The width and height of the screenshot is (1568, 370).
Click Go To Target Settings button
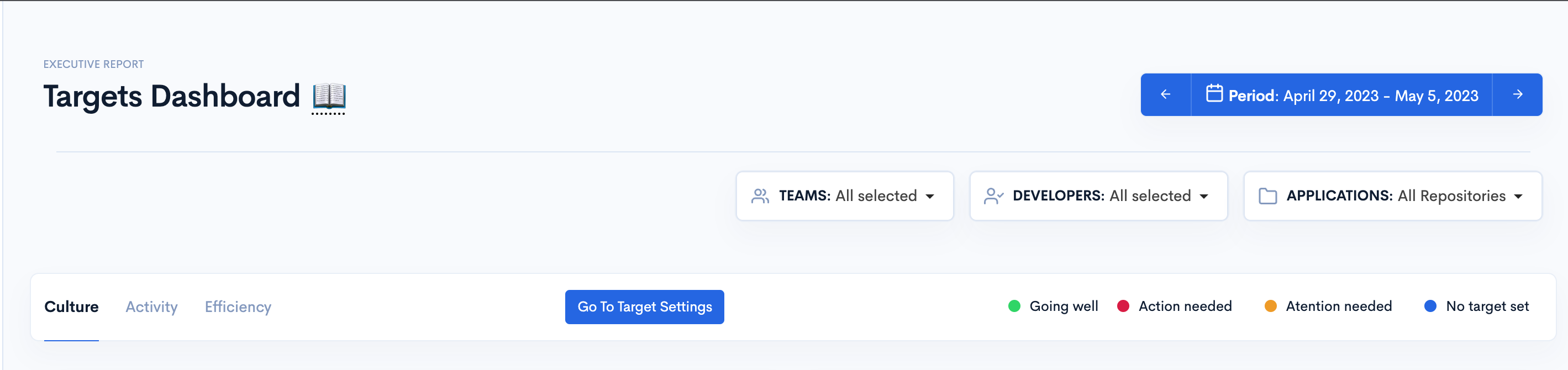tap(644, 306)
